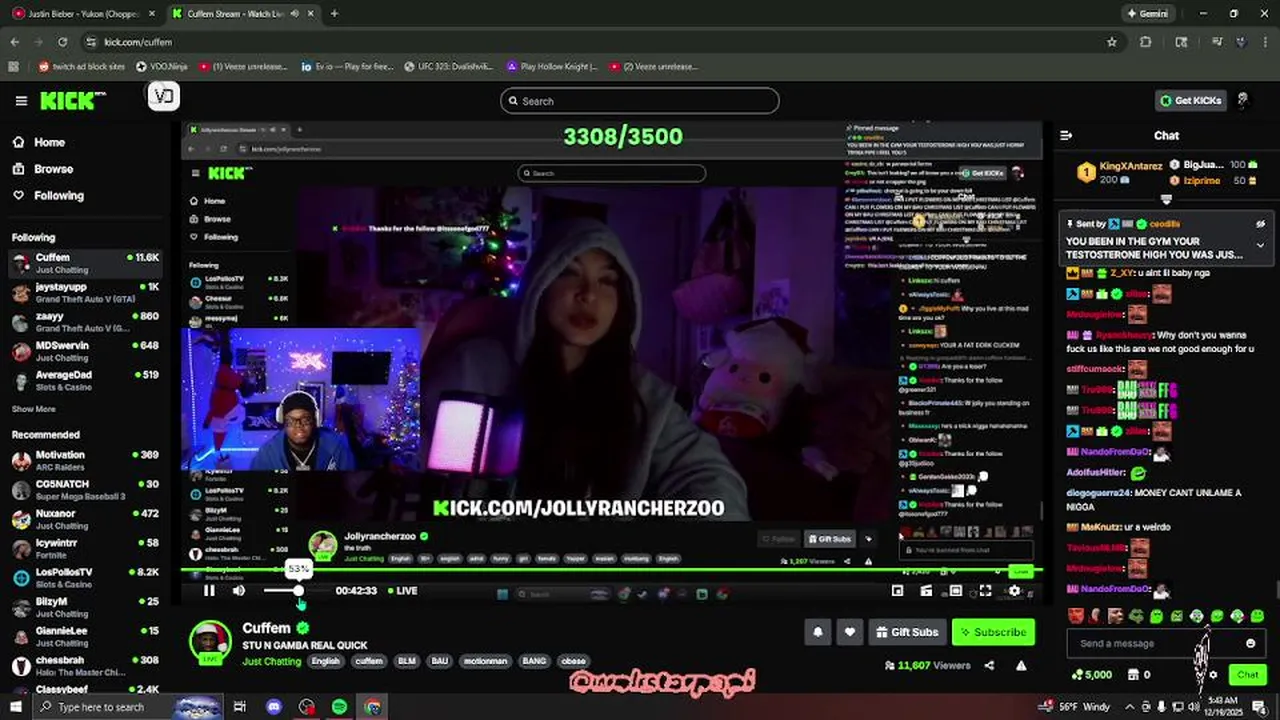Unpin the pinned chat message icon

point(1260,224)
